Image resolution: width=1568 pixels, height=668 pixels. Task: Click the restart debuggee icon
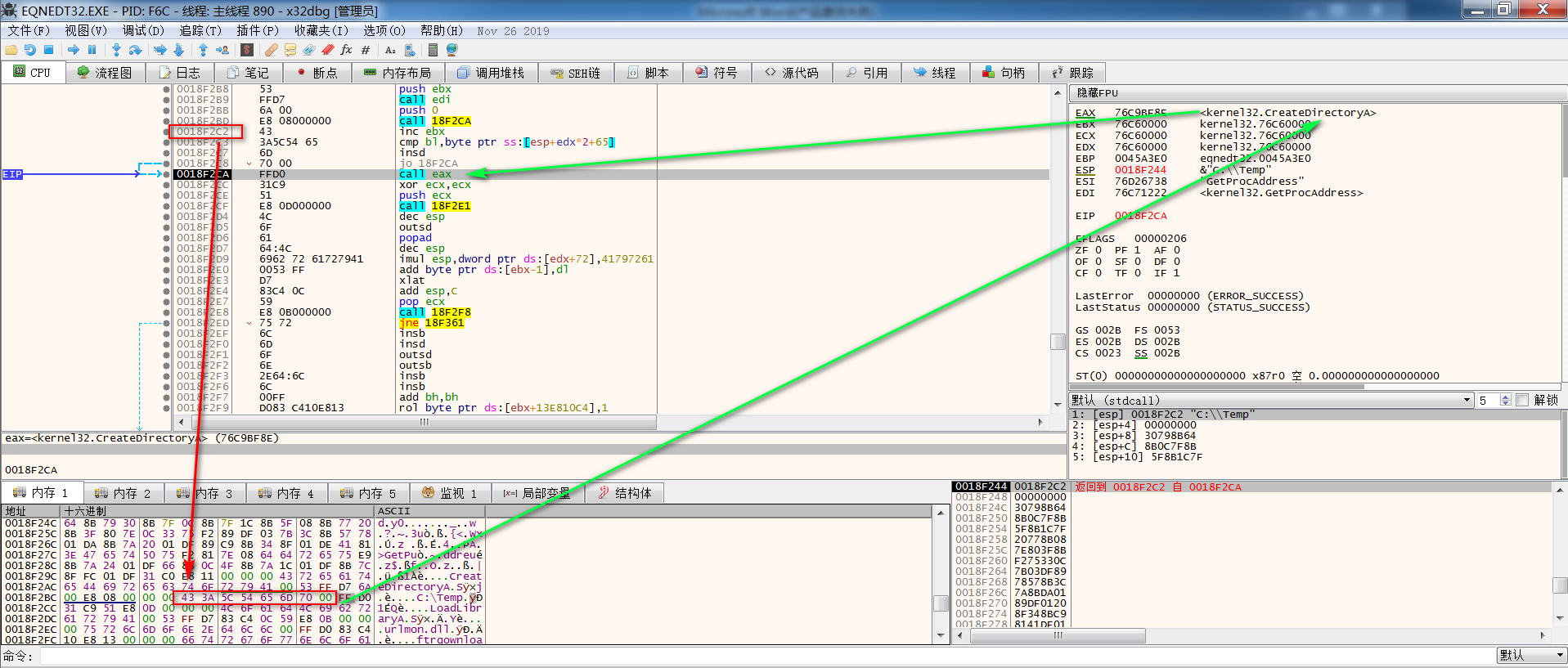click(30, 50)
